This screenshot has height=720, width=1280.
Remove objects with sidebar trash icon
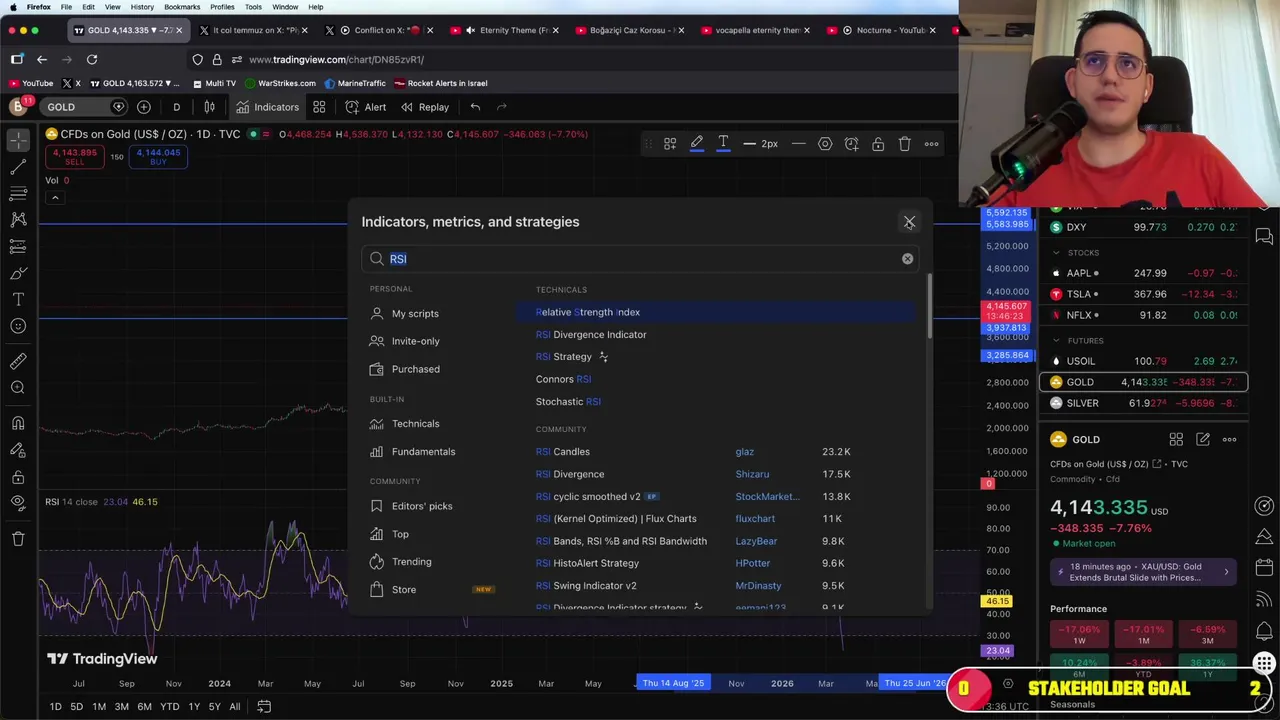tap(18, 539)
